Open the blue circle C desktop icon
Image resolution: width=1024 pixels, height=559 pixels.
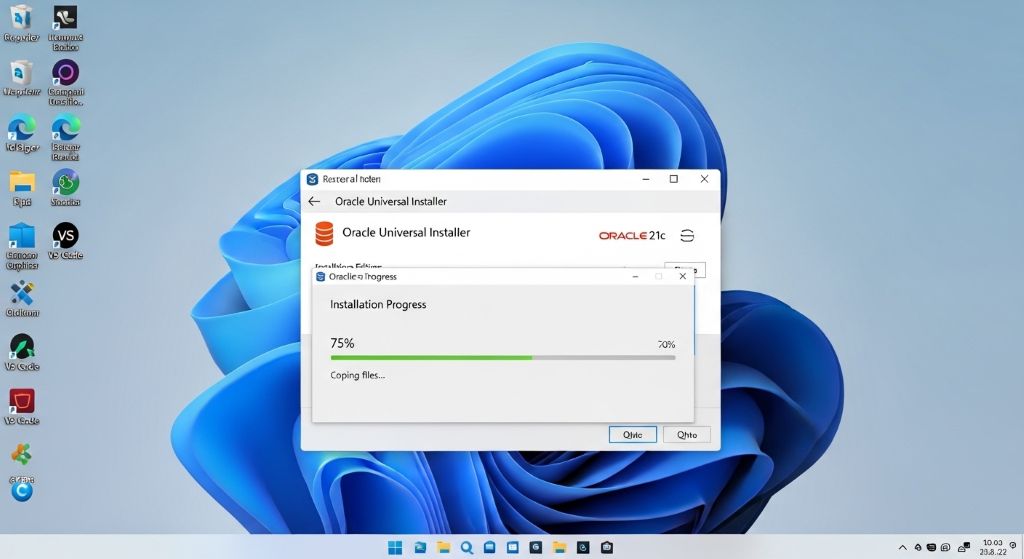pos(22,491)
